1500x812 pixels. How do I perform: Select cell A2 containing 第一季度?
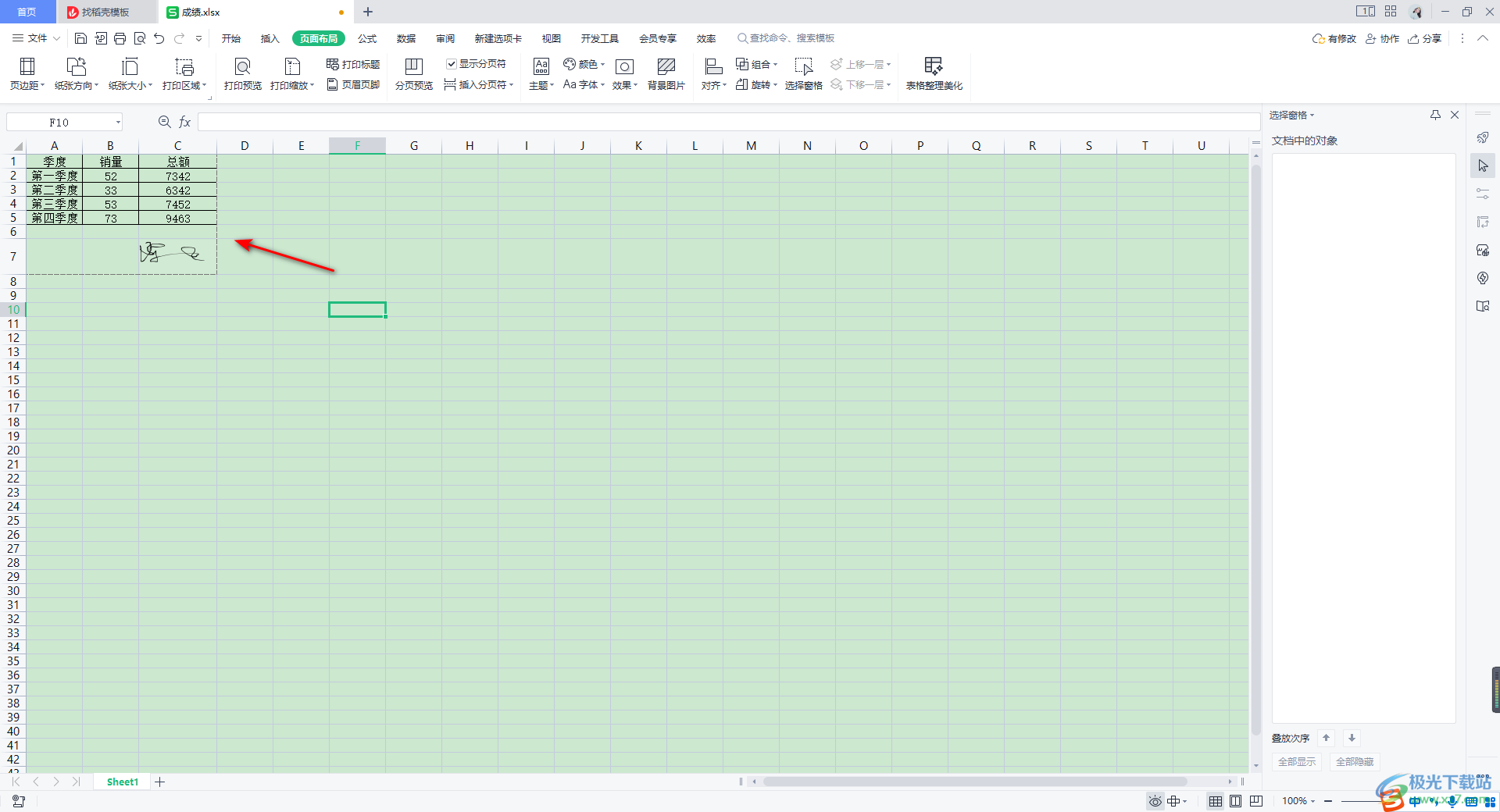click(55, 176)
